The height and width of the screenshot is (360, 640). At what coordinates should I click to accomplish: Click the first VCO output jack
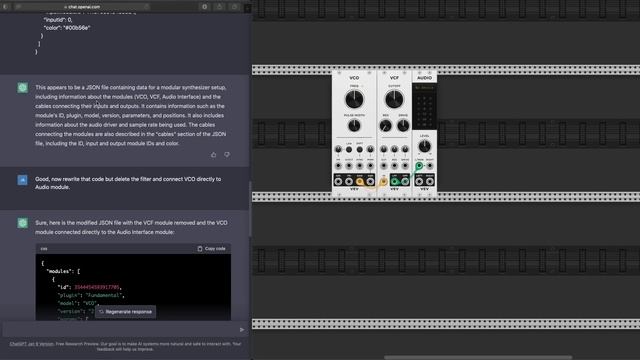click(x=338, y=181)
